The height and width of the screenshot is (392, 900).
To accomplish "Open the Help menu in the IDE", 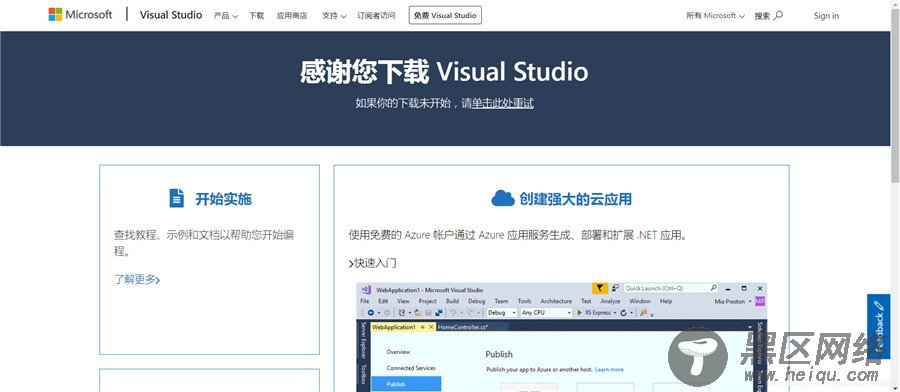I will point(666,301).
